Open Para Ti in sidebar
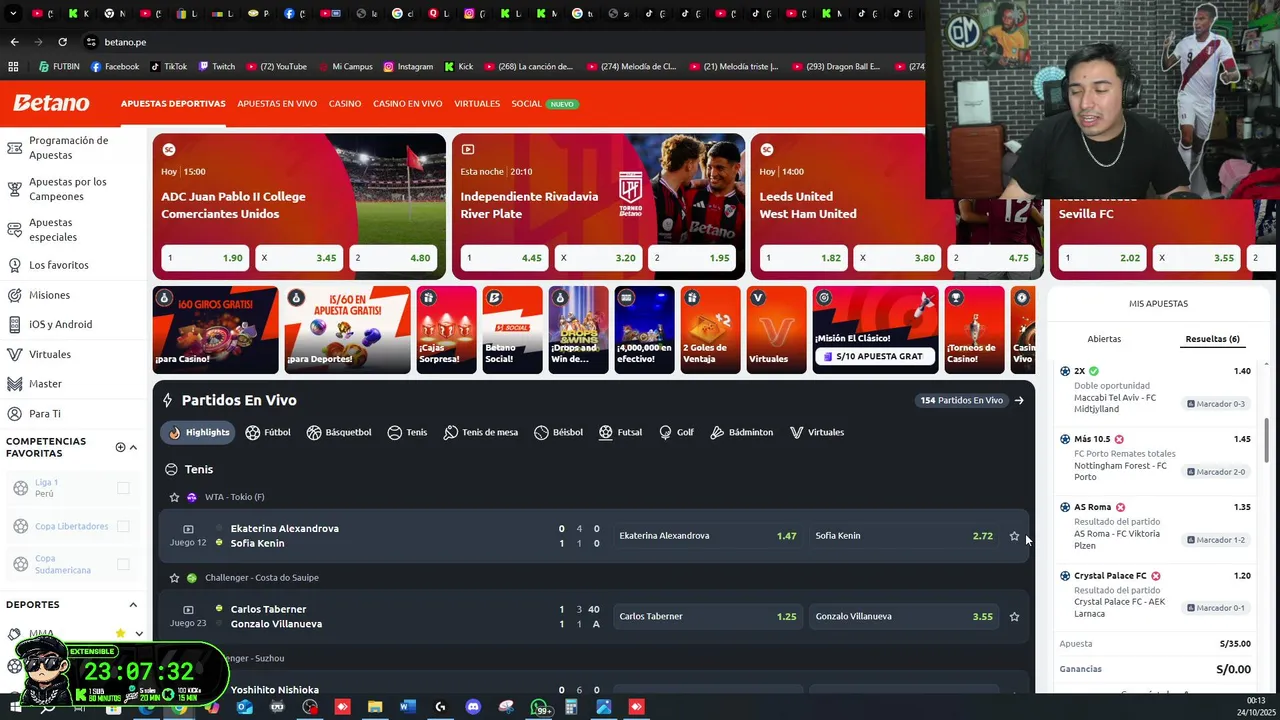Image resolution: width=1280 pixels, height=720 pixels. click(x=45, y=413)
